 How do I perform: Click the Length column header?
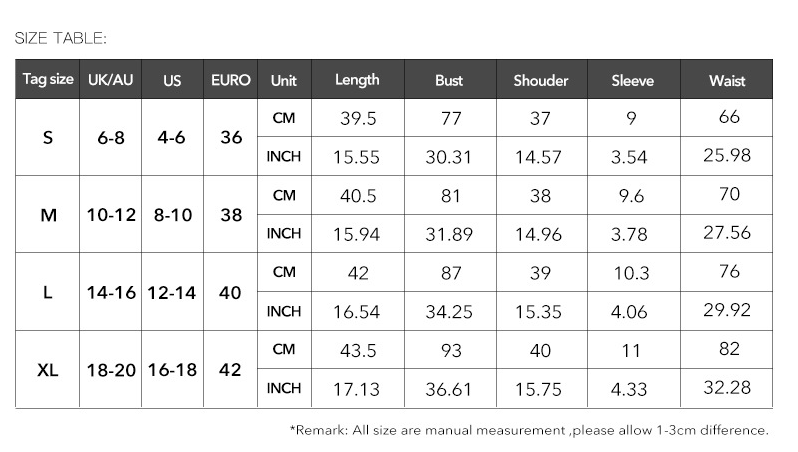click(357, 80)
